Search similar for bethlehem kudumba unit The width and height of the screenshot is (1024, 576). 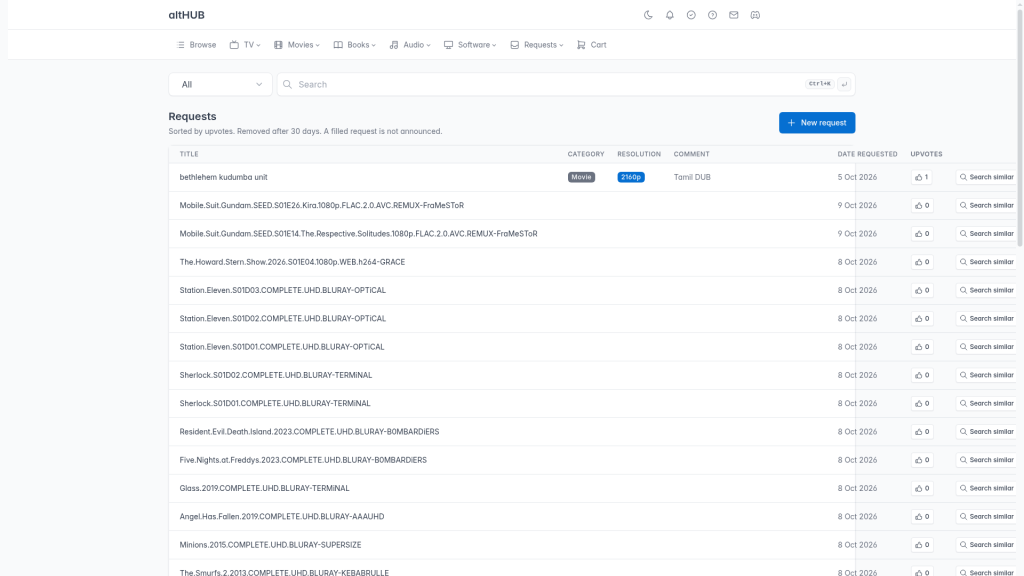pos(986,177)
